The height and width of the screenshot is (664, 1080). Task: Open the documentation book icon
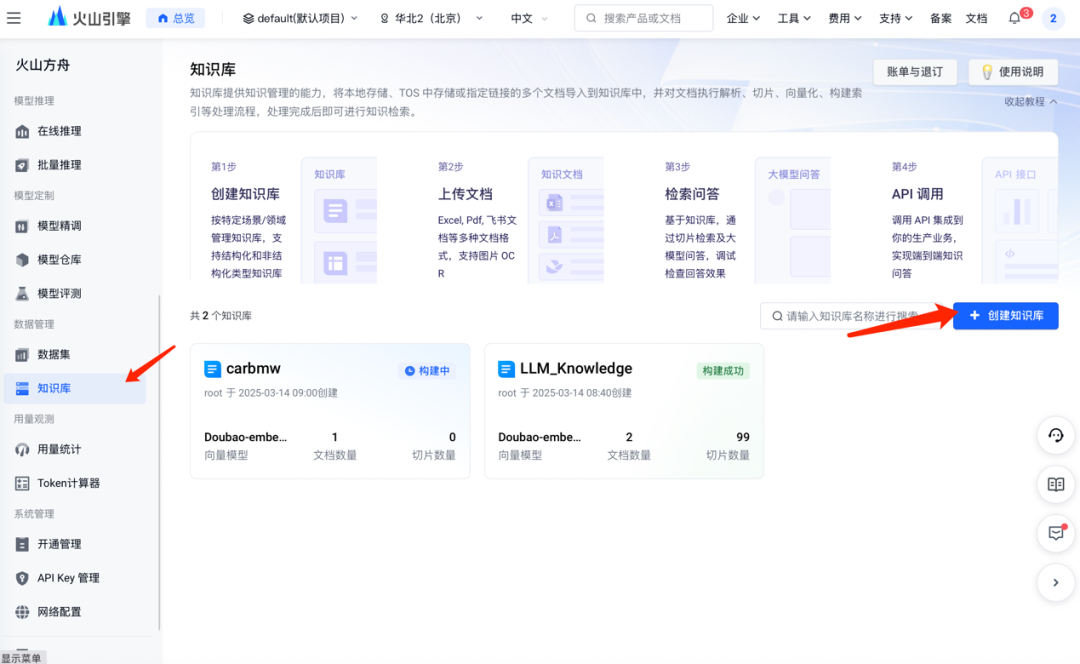(1056, 484)
